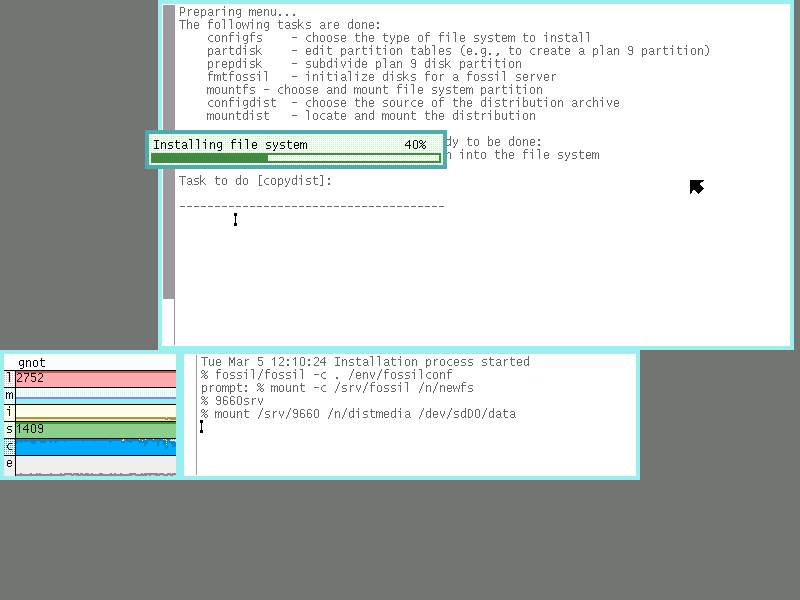Click the green installation progress bar
800x600 pixels.
[x=295, y=158]
